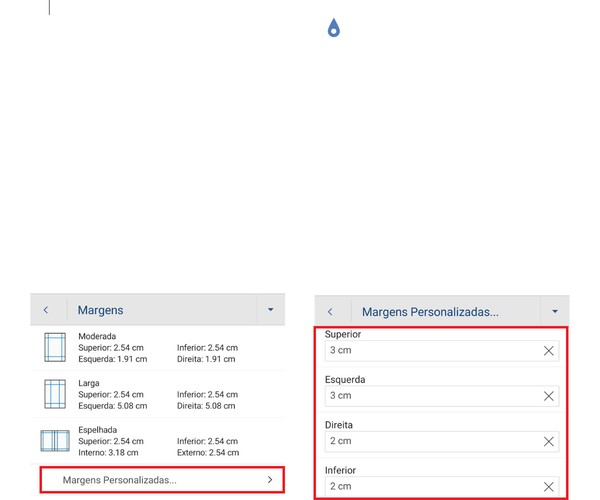Clear the Direita margin value
600x500 pixels.
click(548, 441)
